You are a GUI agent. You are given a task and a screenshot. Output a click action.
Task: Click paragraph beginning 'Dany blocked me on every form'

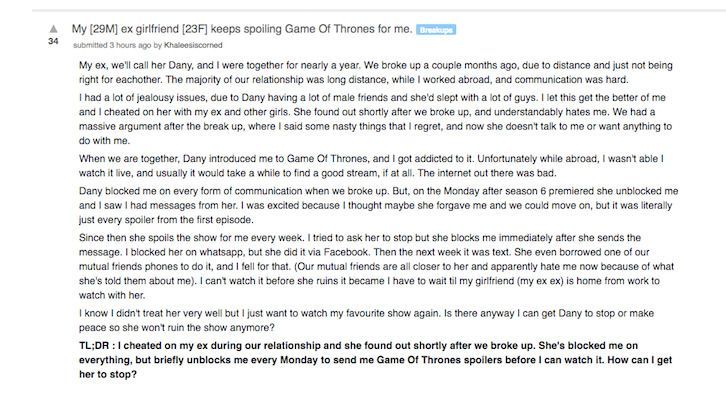coord(378,205)
